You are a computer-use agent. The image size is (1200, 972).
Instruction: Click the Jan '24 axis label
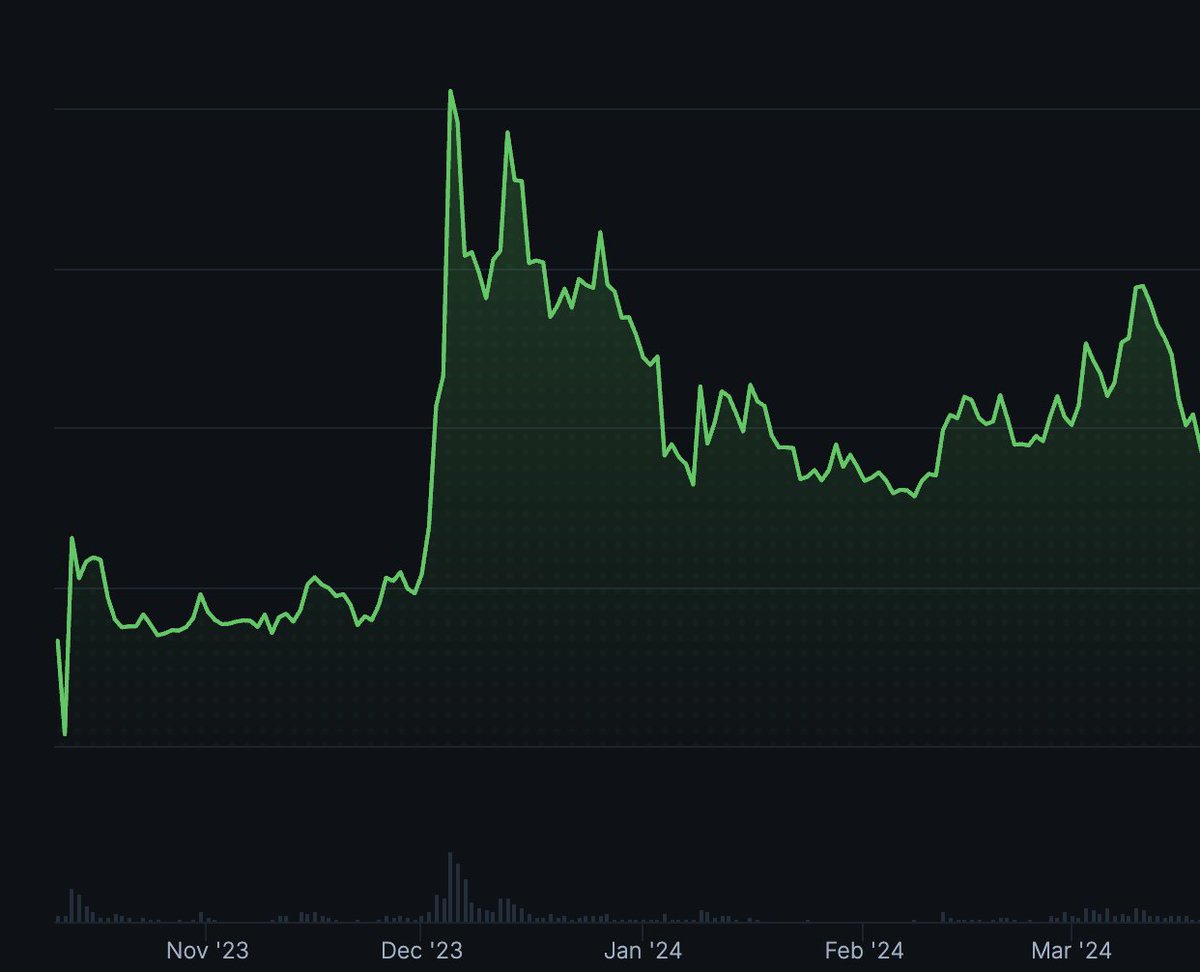(644, 951)
